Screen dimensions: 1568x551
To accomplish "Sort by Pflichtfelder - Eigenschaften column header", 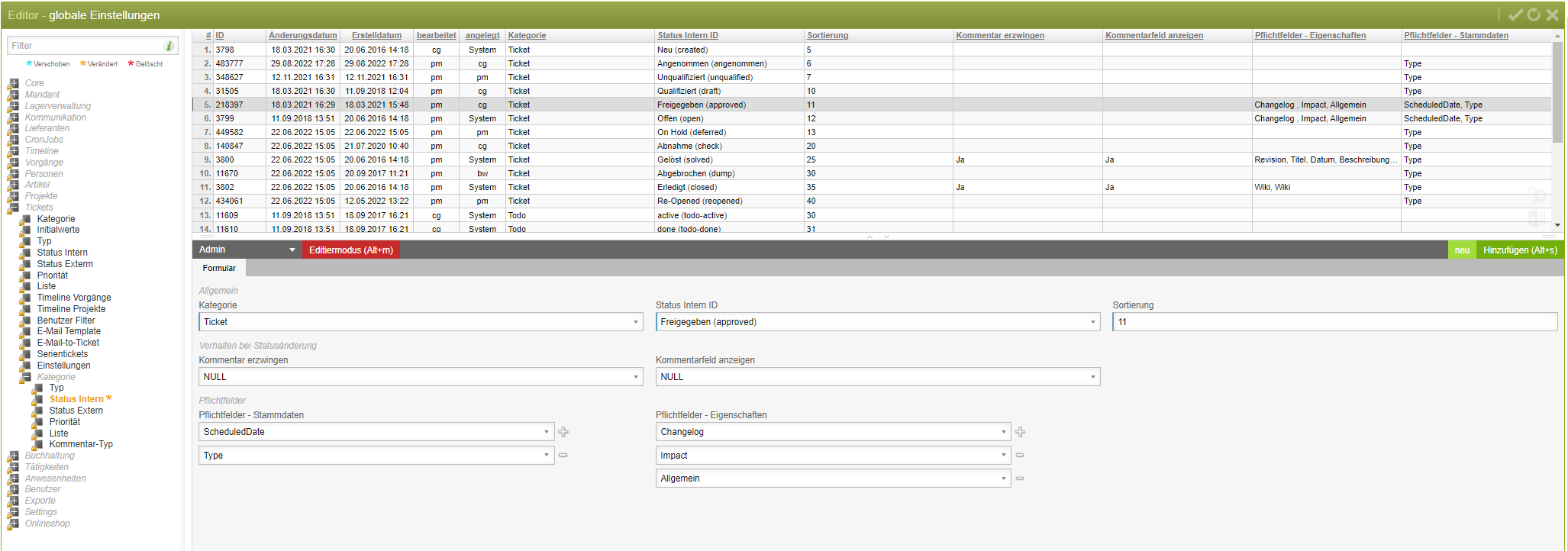I will click(x=1310, y=36).
